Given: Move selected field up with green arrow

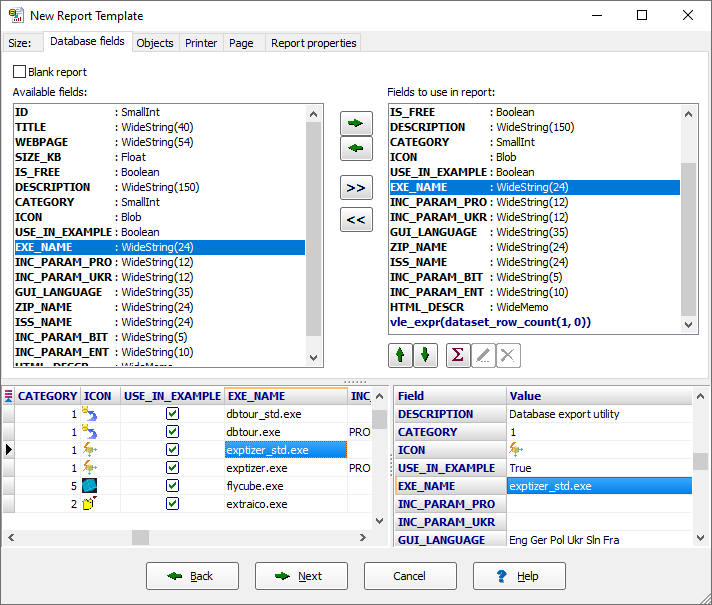Looking at the screenshot, I should [x=400, y=355].
